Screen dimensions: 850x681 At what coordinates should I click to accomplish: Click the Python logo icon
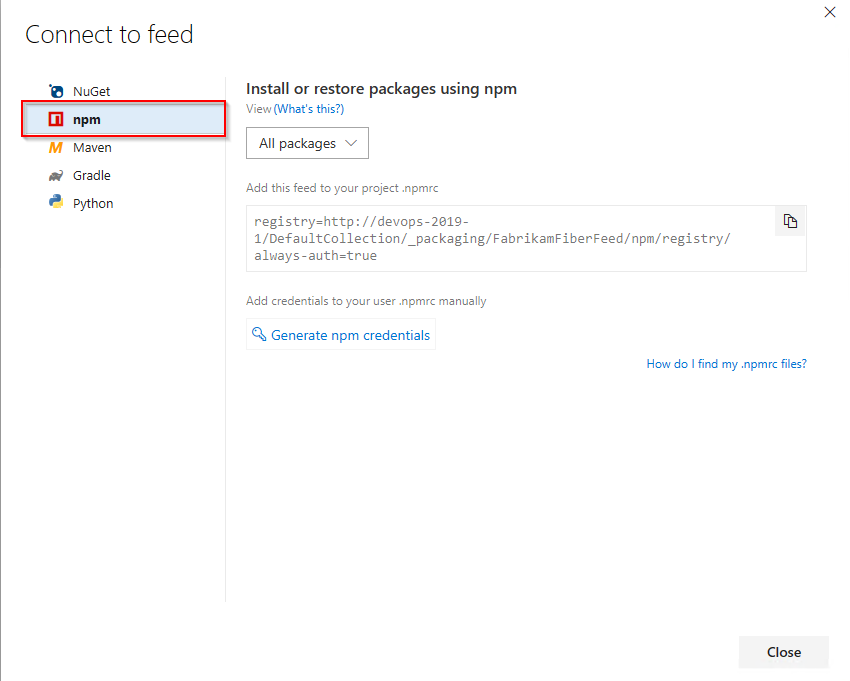click(x=56, y=203)
